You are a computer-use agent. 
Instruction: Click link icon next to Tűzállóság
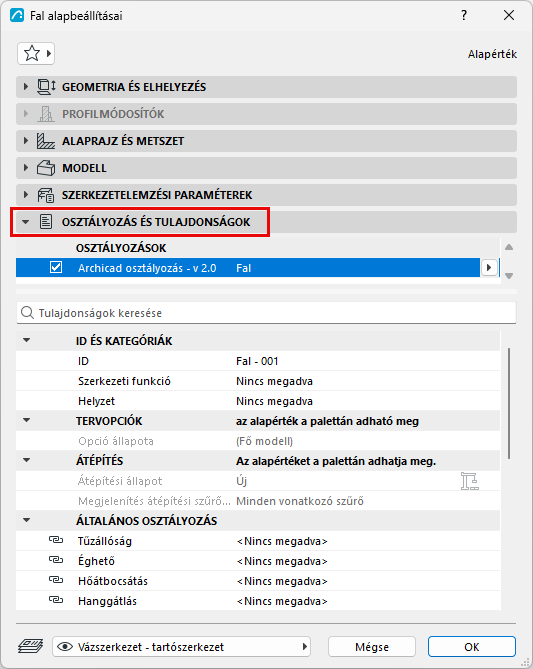click(56, 541)
